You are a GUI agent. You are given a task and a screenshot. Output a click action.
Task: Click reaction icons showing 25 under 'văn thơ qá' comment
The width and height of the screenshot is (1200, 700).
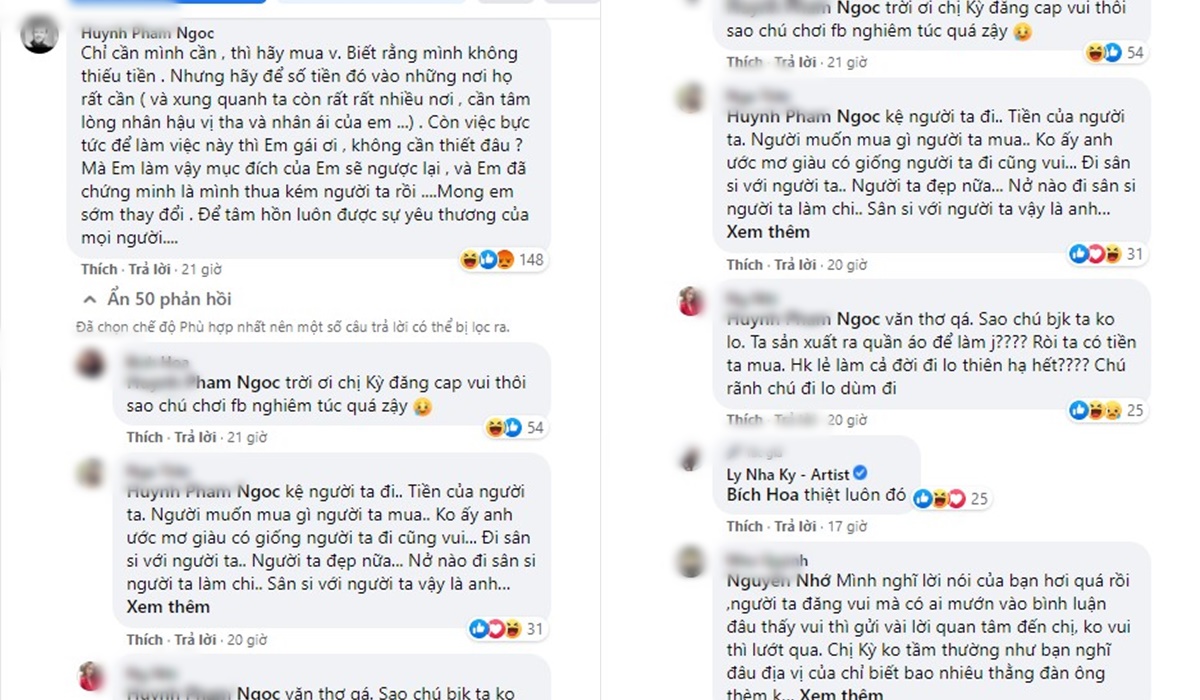click(x=1094, y=410)
